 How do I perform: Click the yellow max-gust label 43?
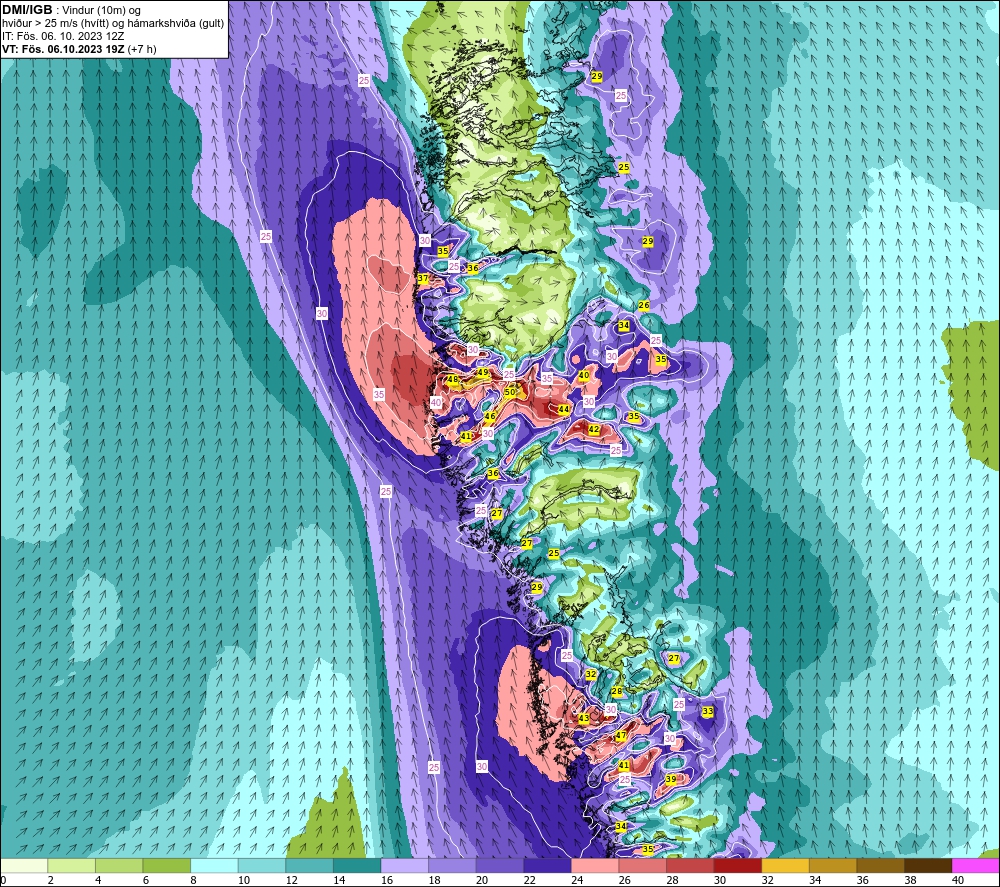(x=584, y=718)
